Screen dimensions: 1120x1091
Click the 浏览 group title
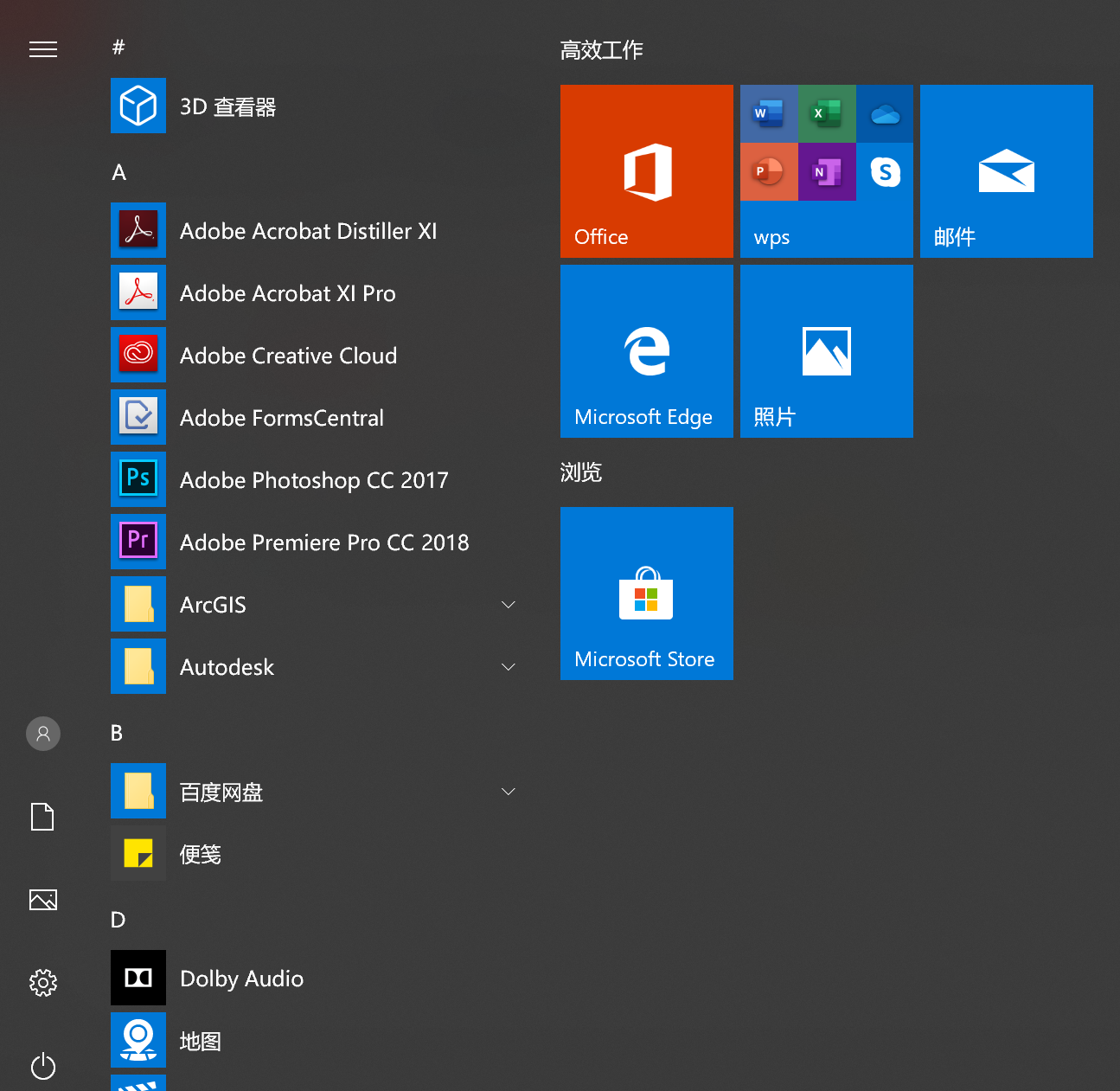click(581, 472)
